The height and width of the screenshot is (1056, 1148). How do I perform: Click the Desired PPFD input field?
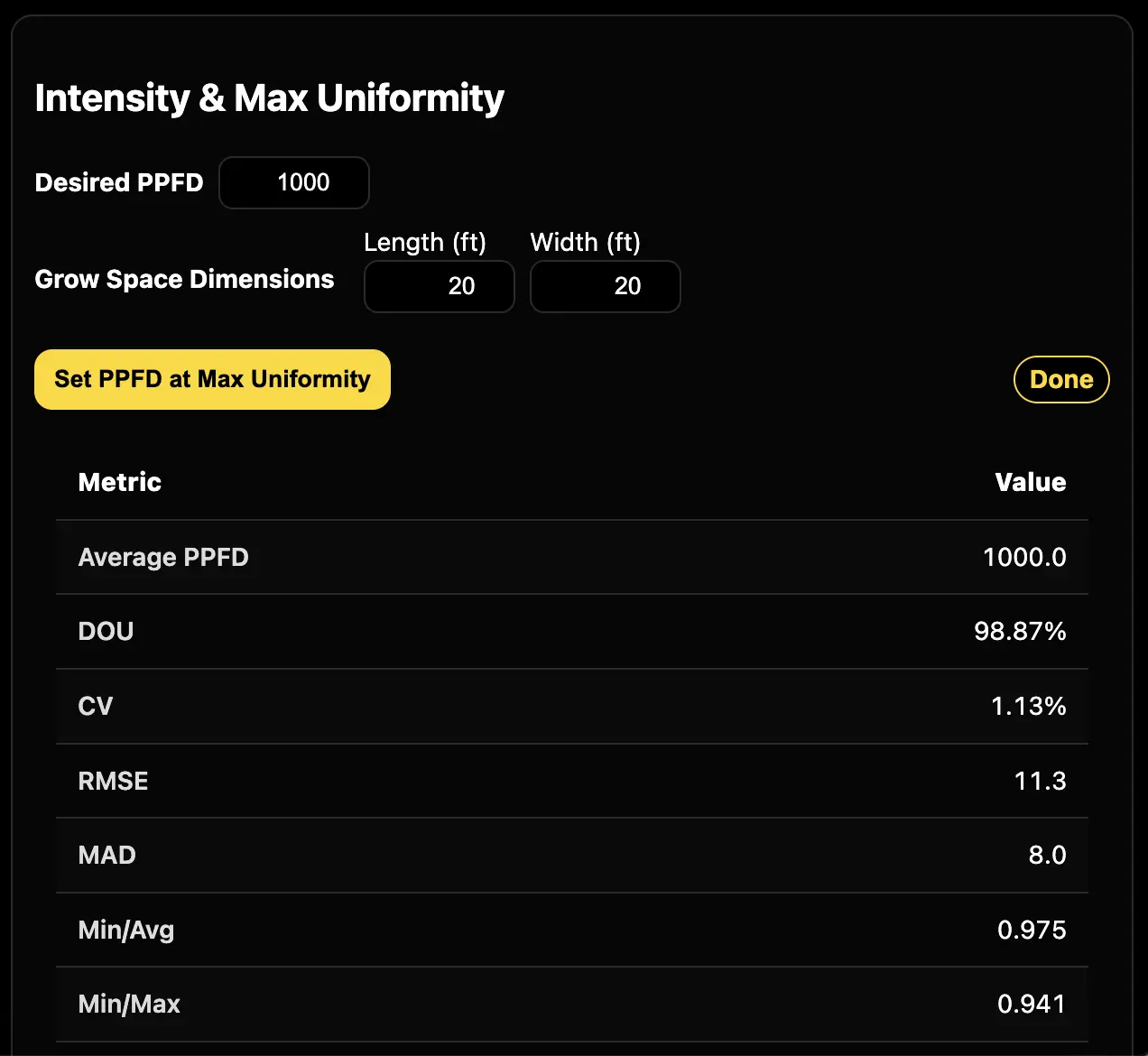293,182
